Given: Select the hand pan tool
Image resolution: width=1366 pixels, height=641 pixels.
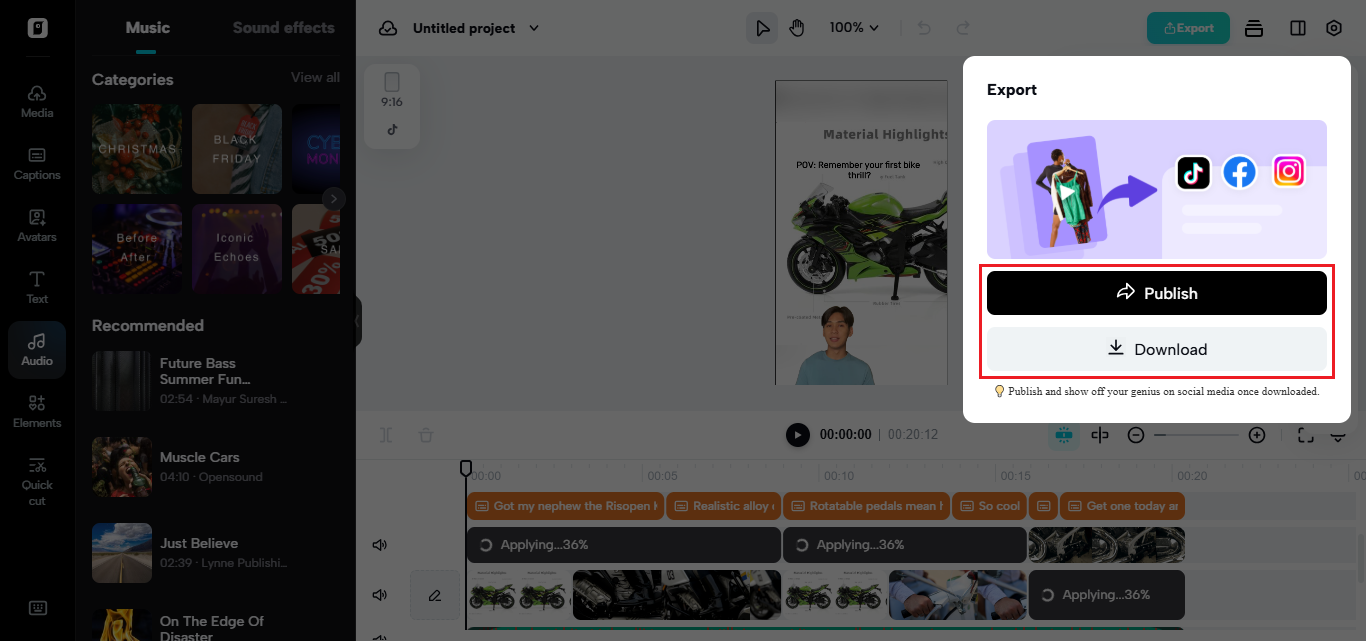Looking at the screenshot, I should point(797,28).
